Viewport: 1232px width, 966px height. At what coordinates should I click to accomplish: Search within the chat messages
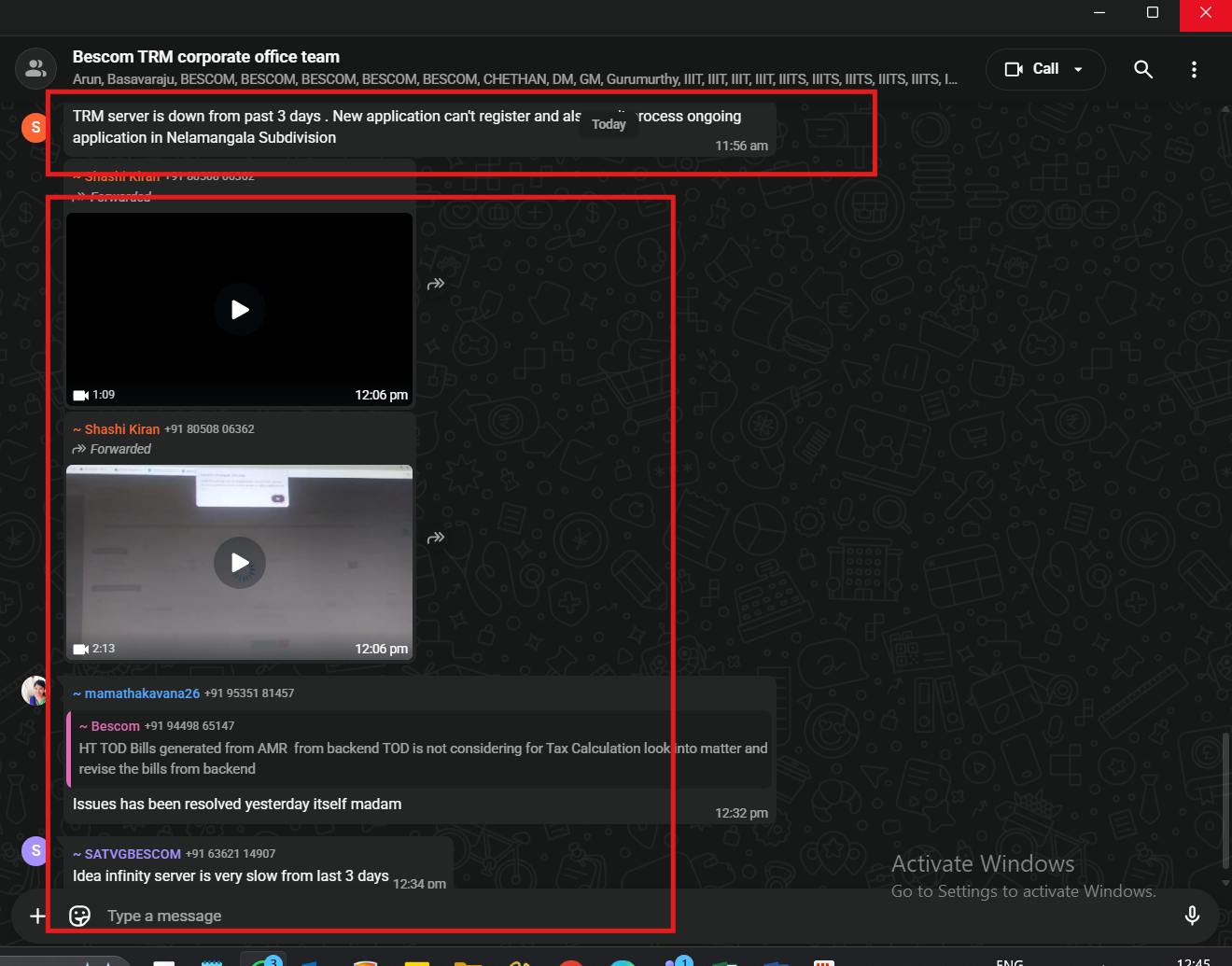point(1143,69)
